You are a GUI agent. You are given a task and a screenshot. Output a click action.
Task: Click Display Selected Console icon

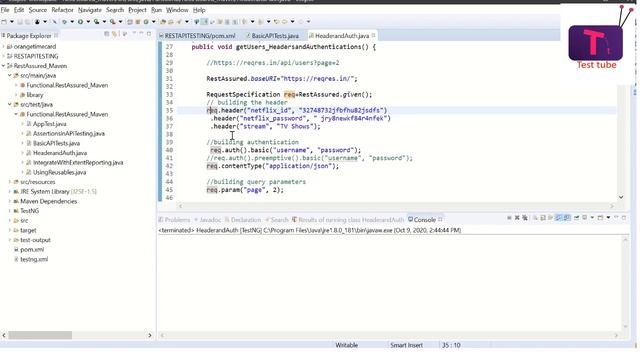coord(584,218)
